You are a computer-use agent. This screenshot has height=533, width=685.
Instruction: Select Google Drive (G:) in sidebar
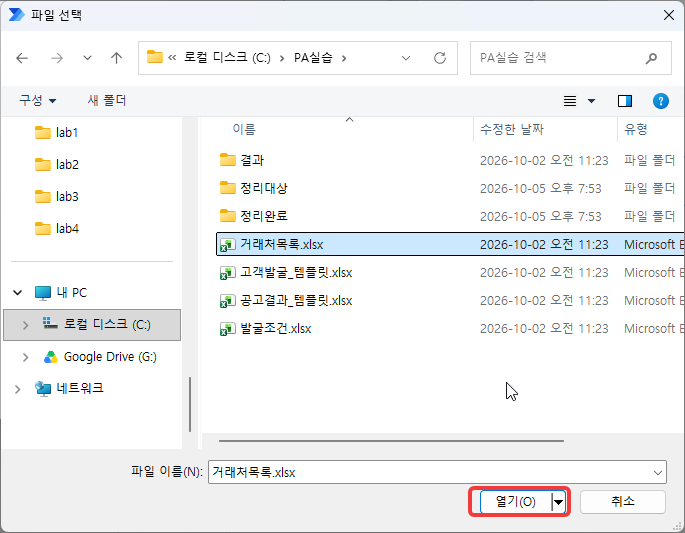point(100,357)
